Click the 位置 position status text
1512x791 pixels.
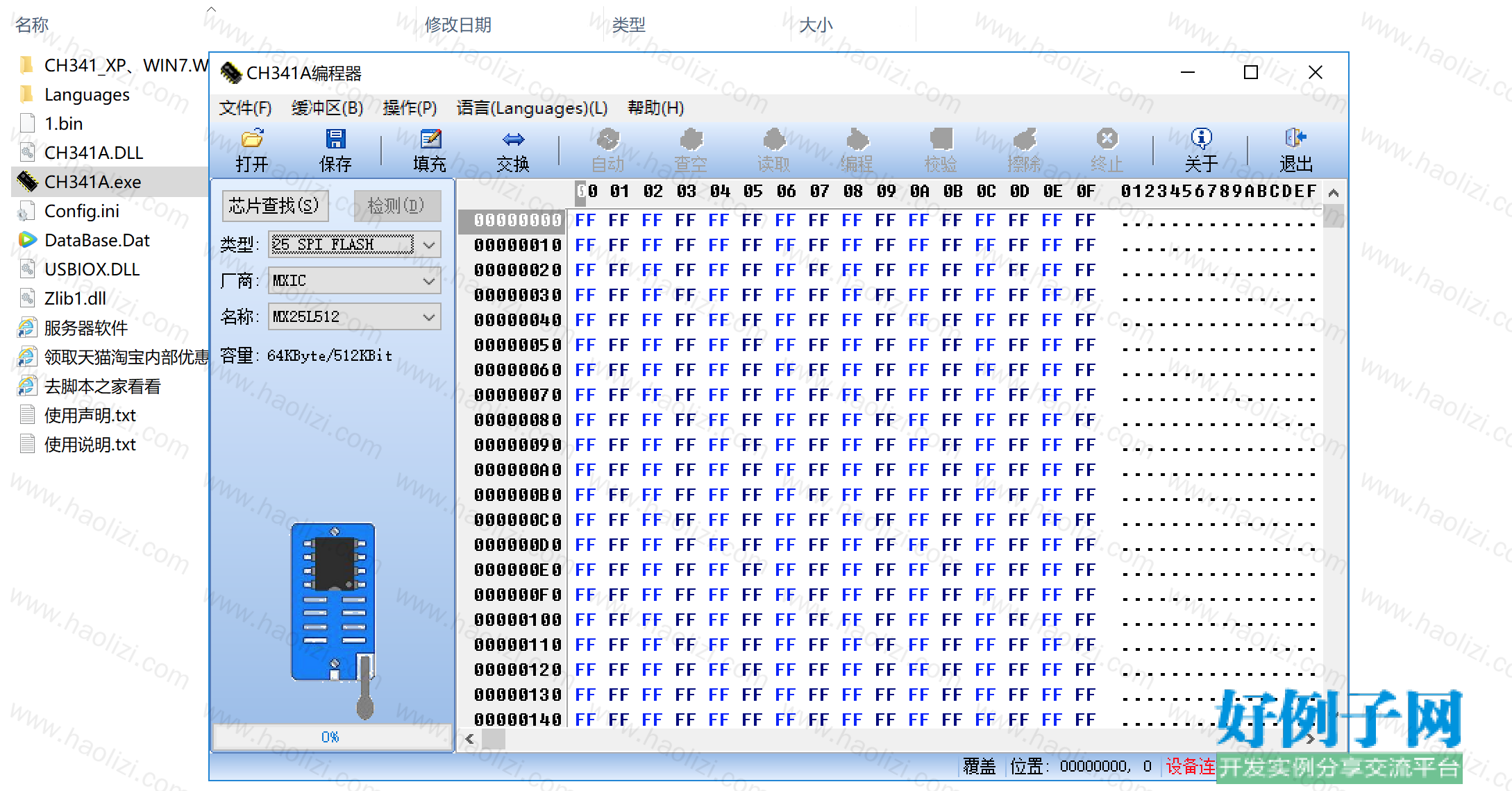click(x=1080, y=766)
